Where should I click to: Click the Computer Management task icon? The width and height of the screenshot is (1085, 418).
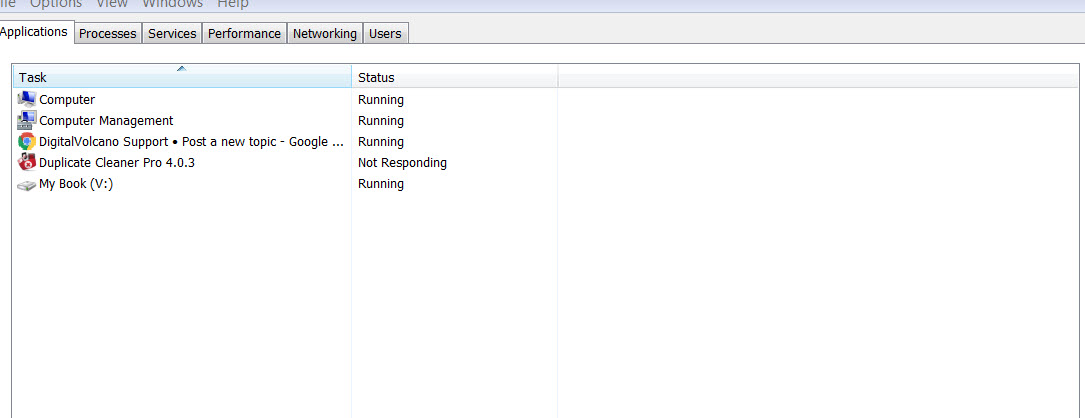(27, 120)
